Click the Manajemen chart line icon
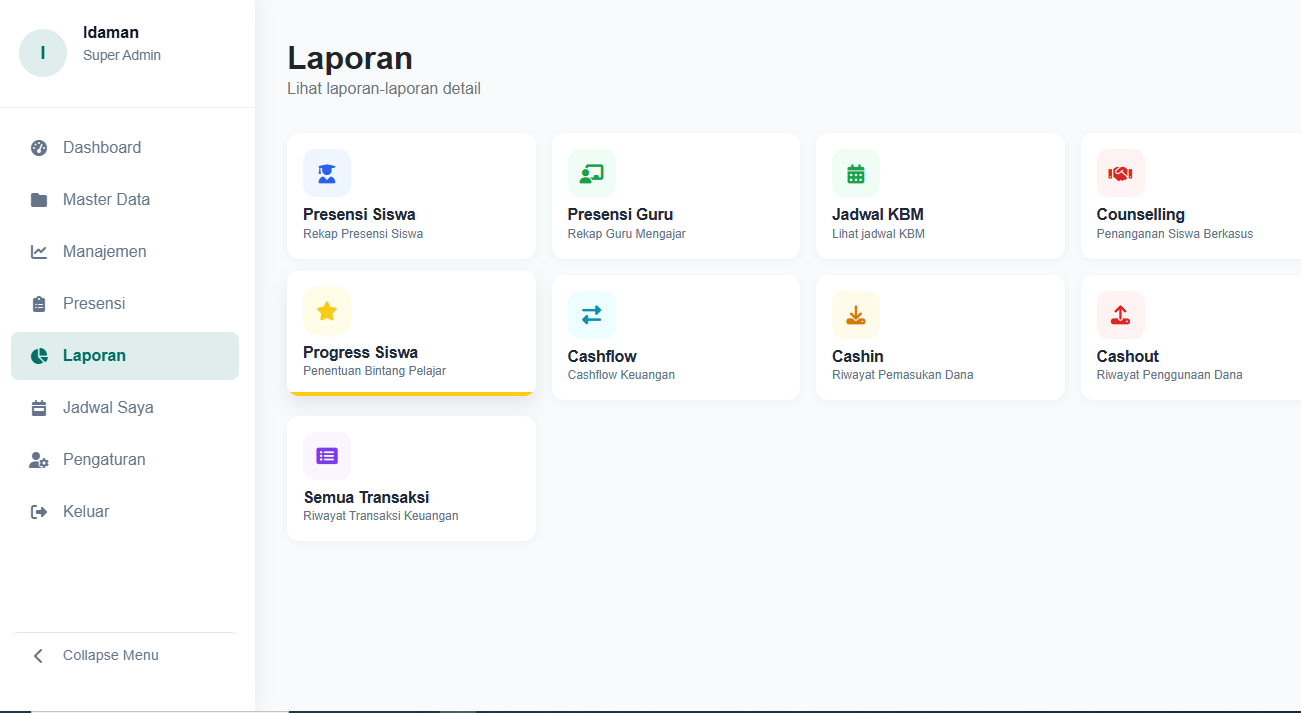 tap(39, 252)
